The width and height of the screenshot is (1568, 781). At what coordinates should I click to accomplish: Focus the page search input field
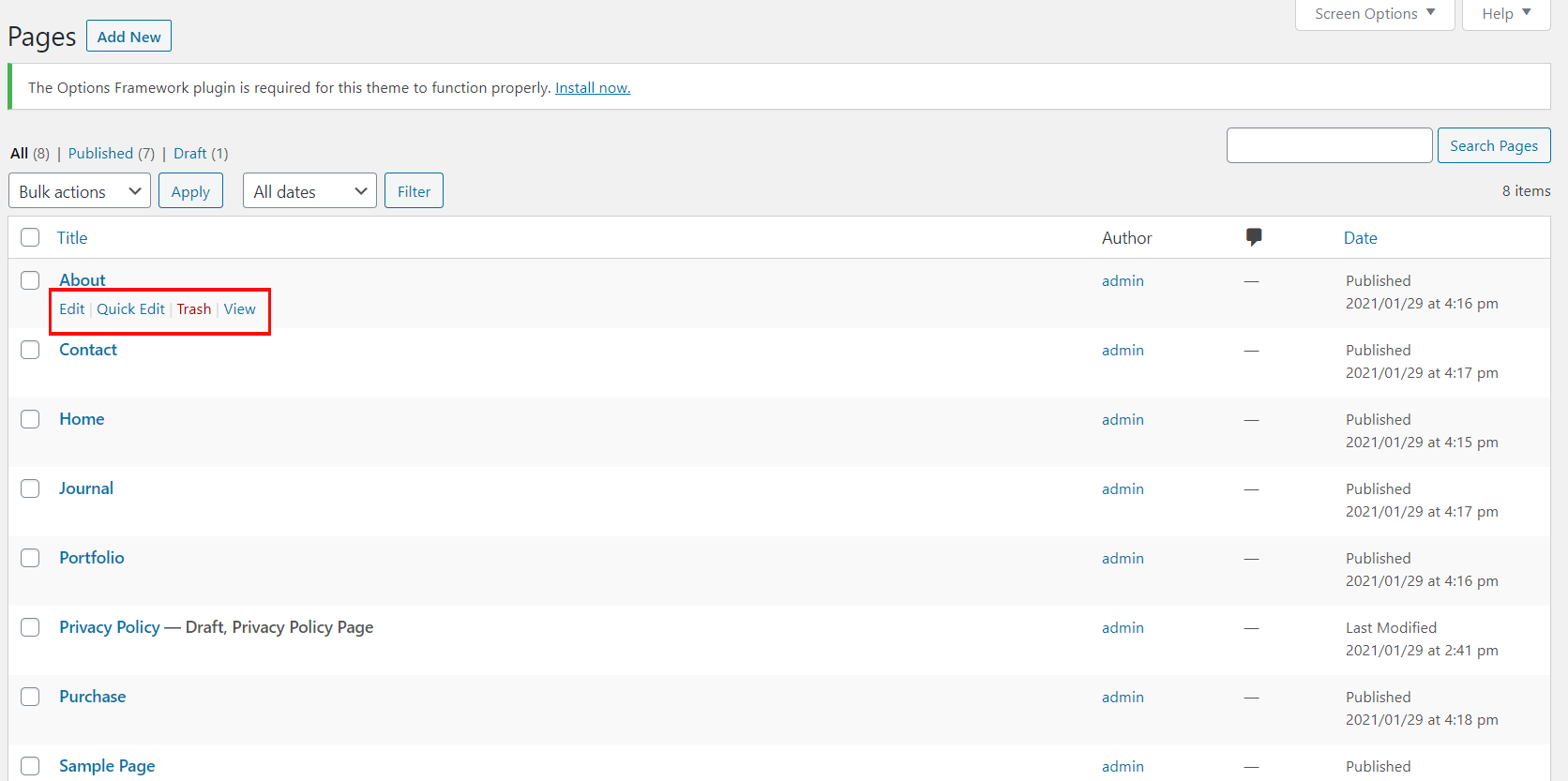[x=1329, y=145]
